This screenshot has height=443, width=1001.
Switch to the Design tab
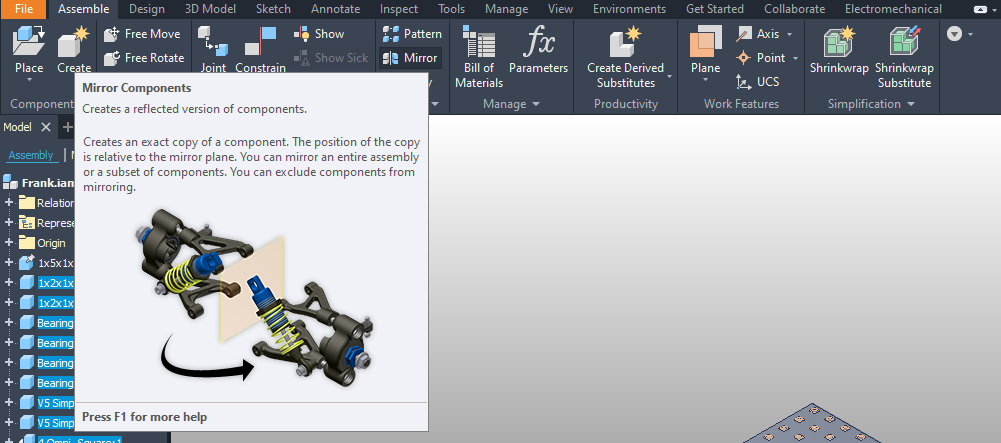(147, 9)
